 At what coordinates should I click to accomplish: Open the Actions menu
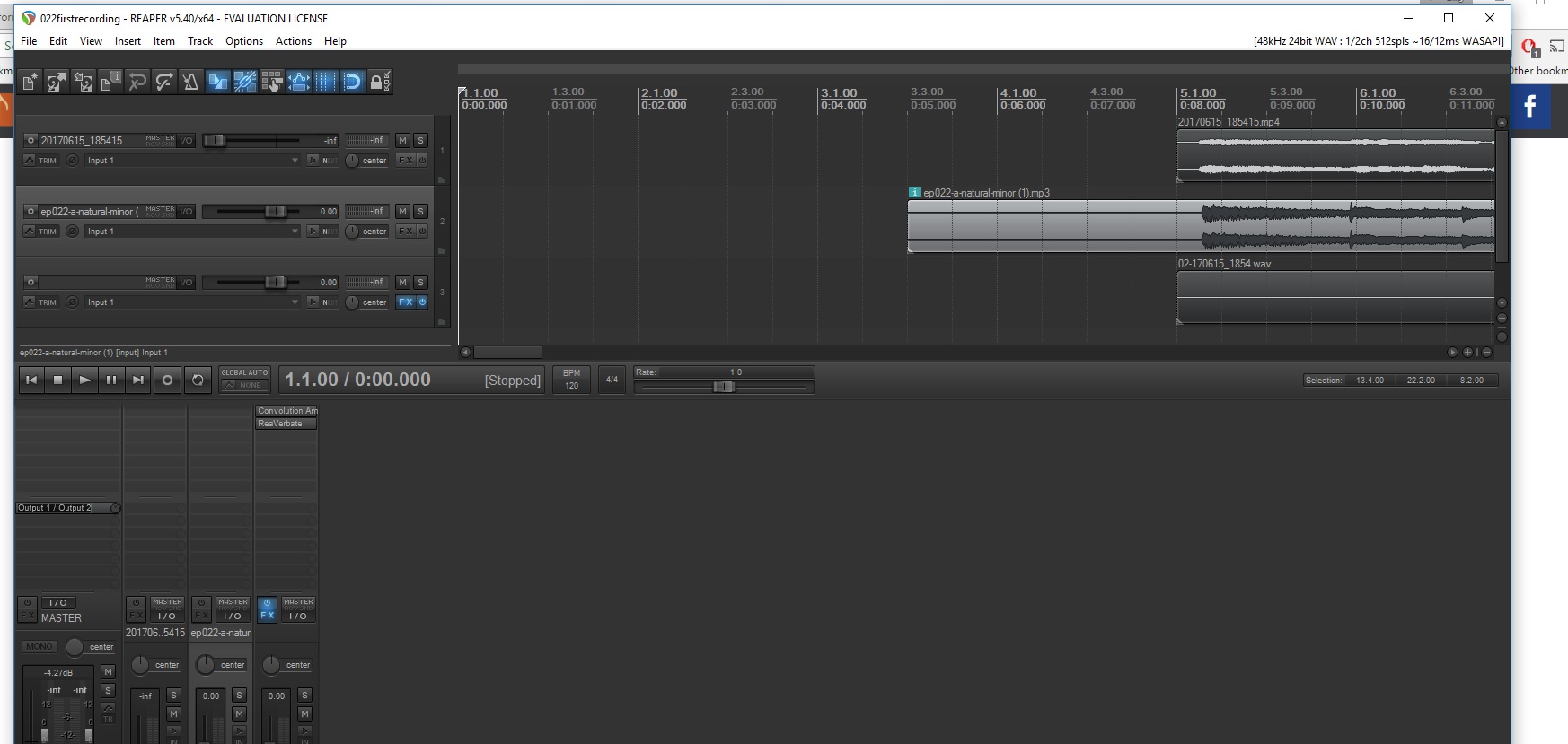293,41
